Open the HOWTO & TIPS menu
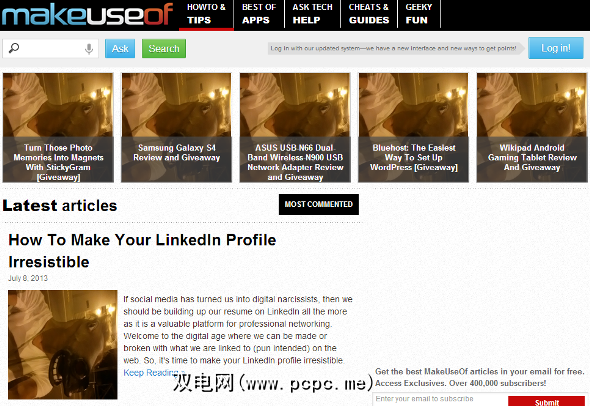590x406 pixels. click(x=206, y=14)
